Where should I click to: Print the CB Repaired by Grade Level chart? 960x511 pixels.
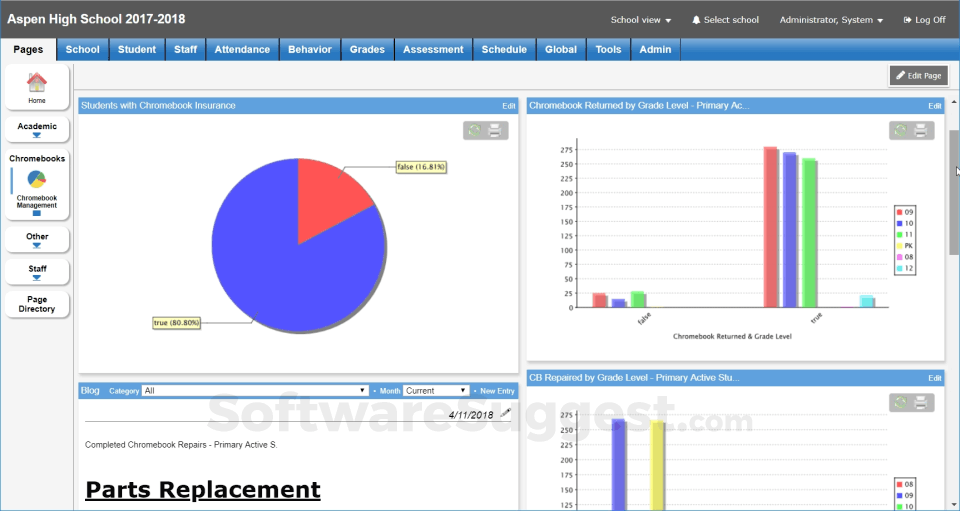[921, 402]
